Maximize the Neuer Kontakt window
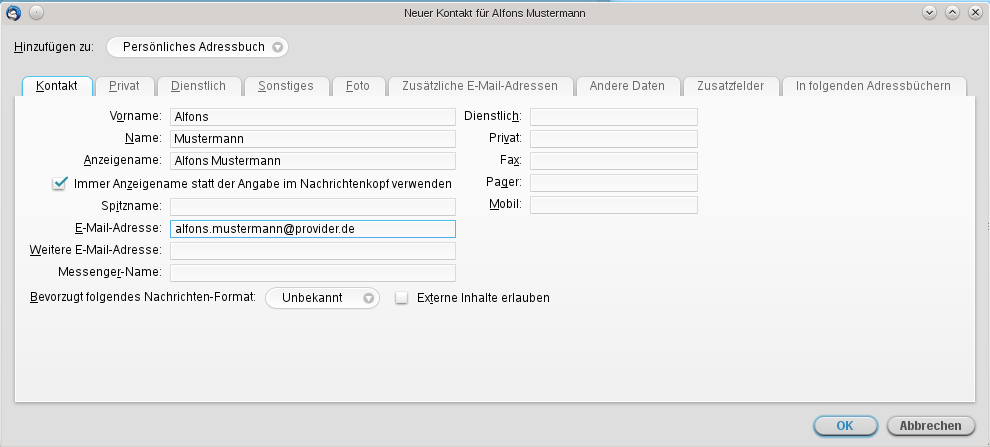Image resolution: width=990 pixels, height=447 pixels. [x=952, y=12]
